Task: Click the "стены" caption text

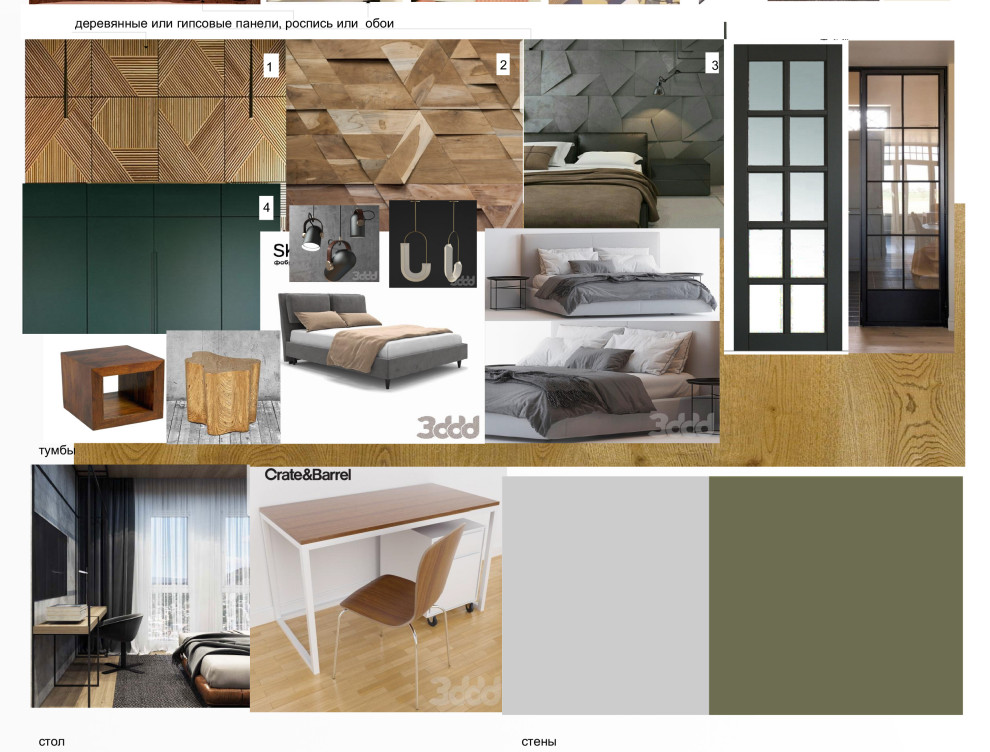Action: click(538, 741)
